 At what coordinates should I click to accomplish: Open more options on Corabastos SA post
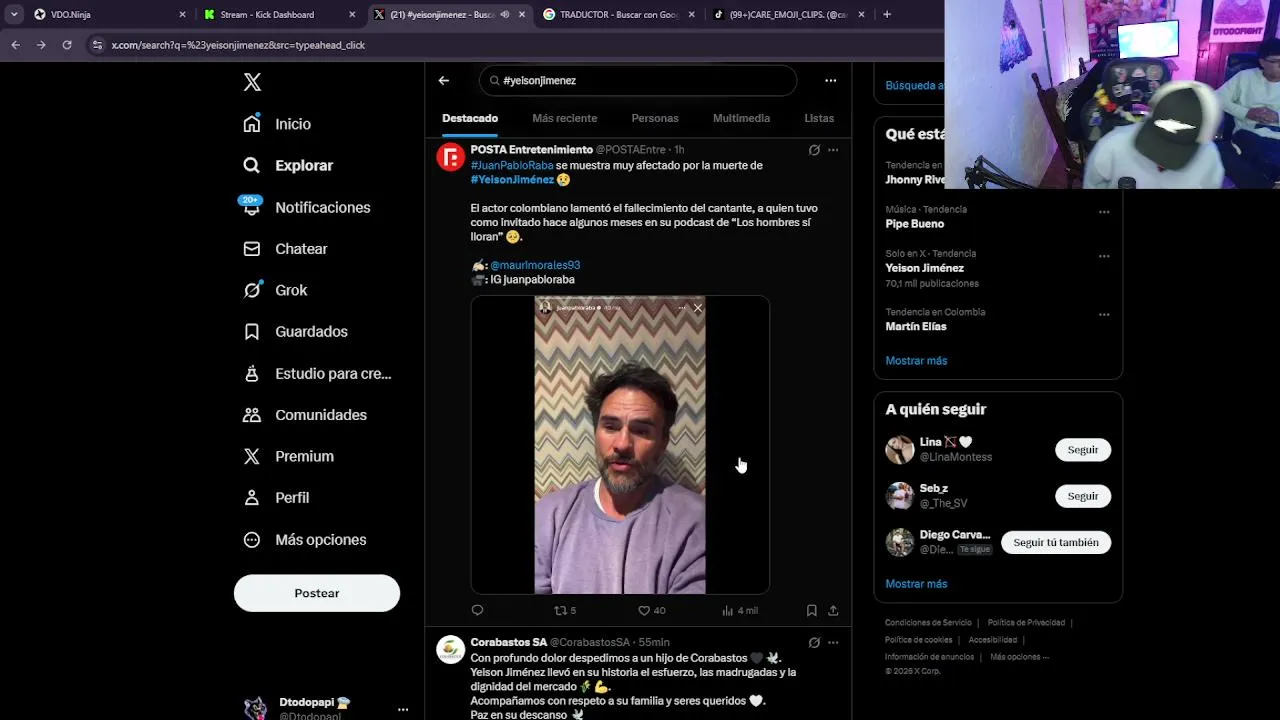tap(833, 642)
